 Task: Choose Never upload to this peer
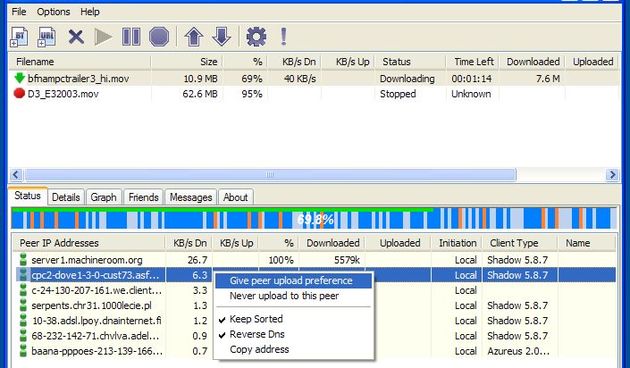pyautogui.click(x=293, y=296)
